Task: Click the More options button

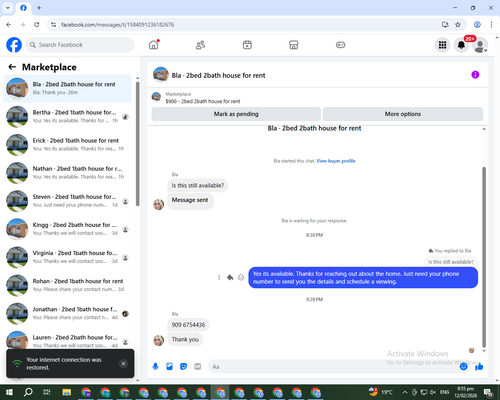Action: coord(403,114)
